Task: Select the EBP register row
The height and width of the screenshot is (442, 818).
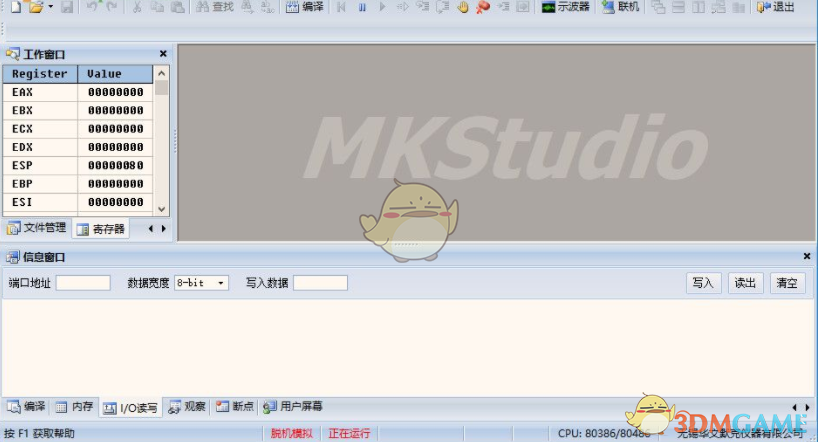Action: click(78, 184)
